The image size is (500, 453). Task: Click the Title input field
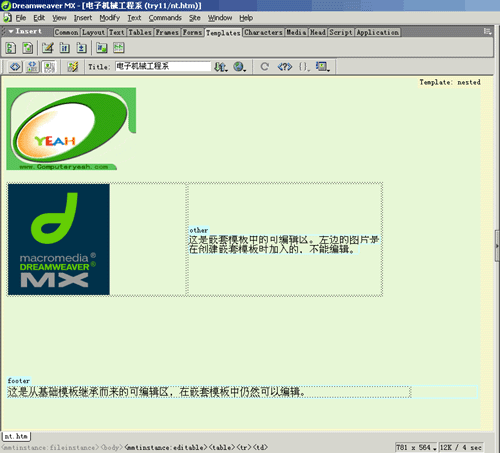coord(163,66)
